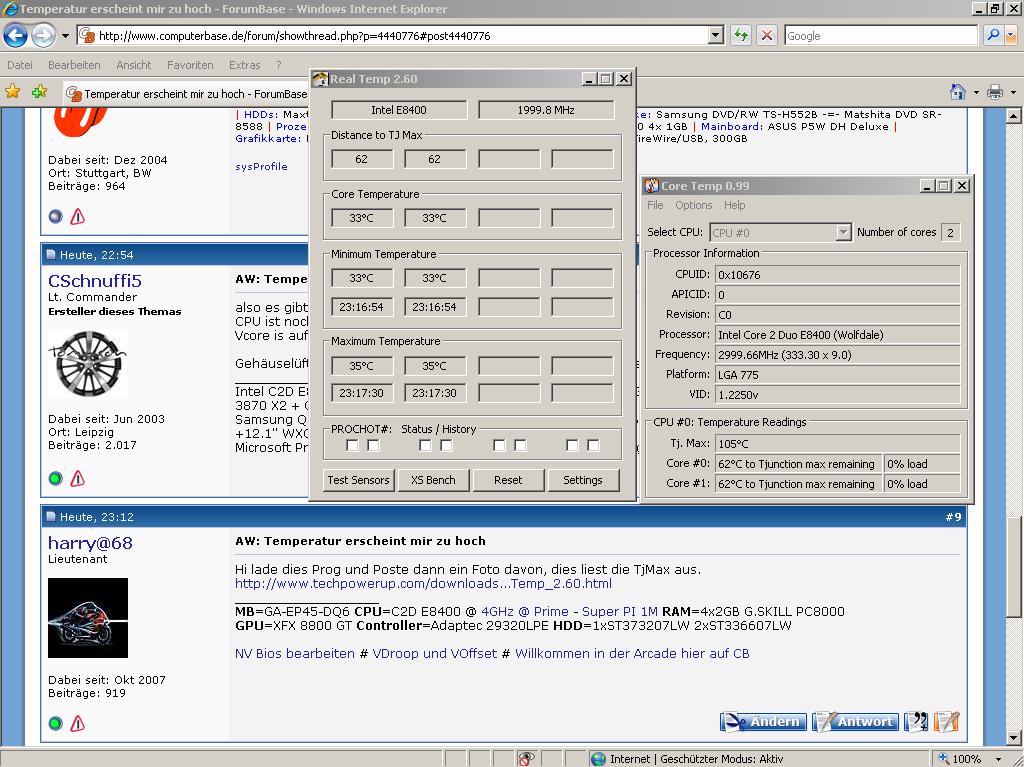Expand dropdown arrow beside the printer icon
The image size is (1024, 767).
click(x=1013, y=92)
